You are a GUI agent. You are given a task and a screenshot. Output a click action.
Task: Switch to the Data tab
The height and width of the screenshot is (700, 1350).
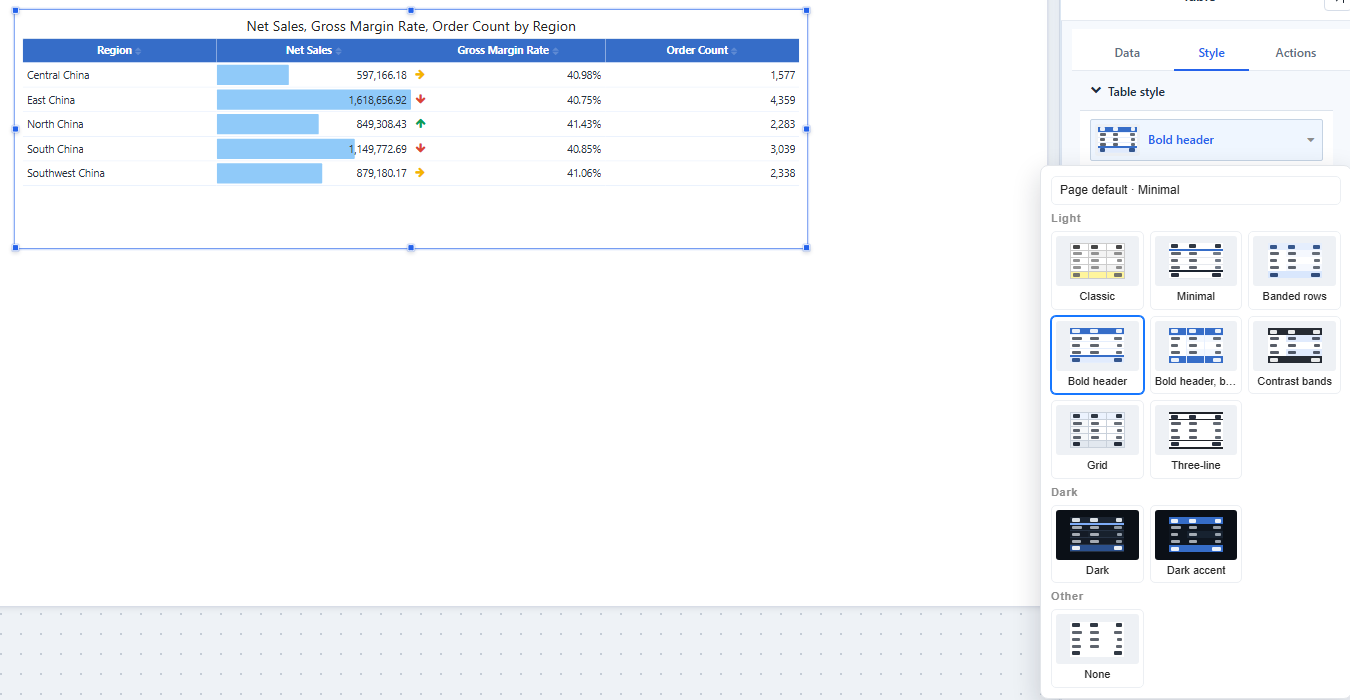point(1127,53)
